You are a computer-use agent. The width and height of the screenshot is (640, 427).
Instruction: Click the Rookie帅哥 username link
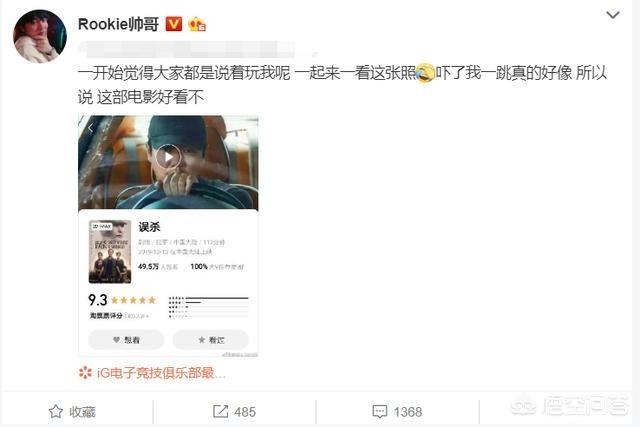[x=118, y=24]
